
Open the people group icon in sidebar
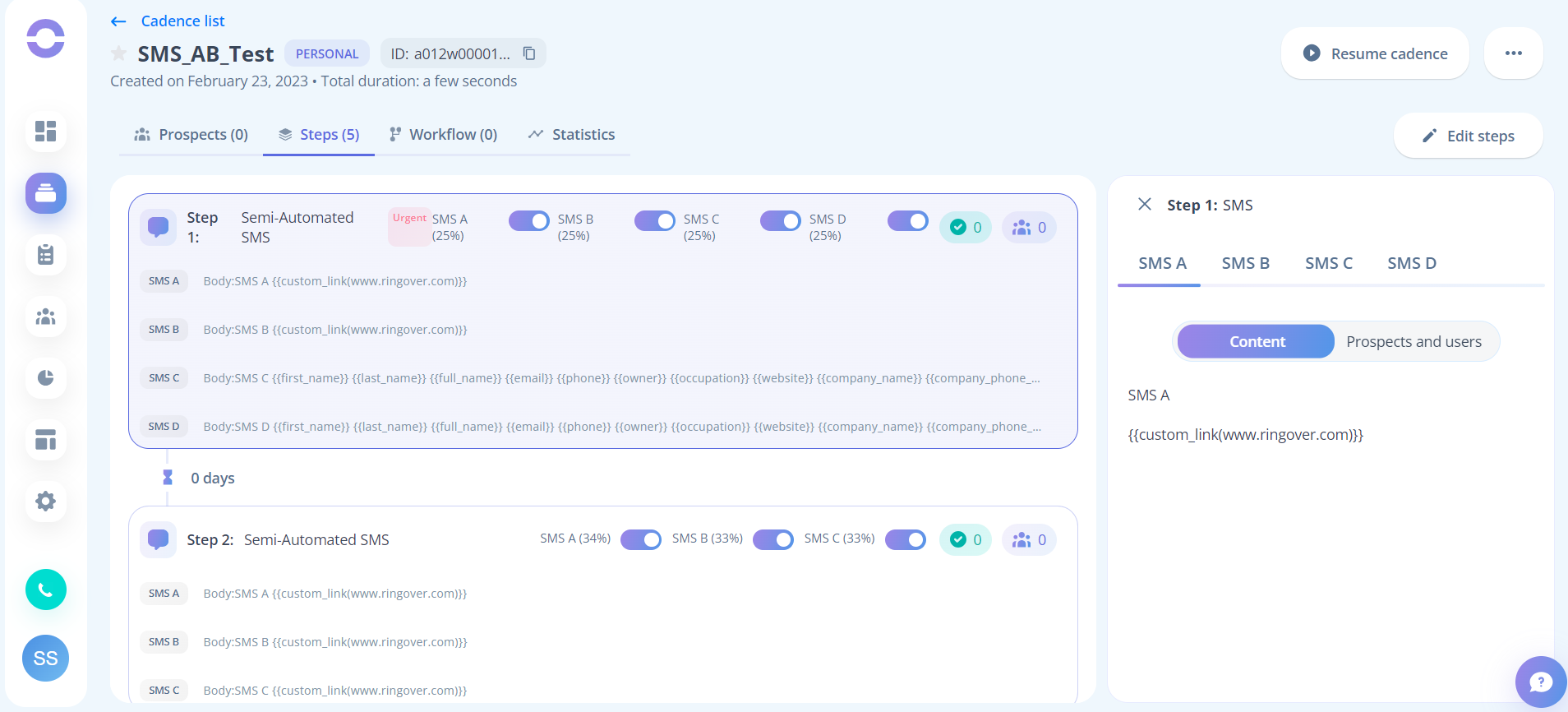46,317
